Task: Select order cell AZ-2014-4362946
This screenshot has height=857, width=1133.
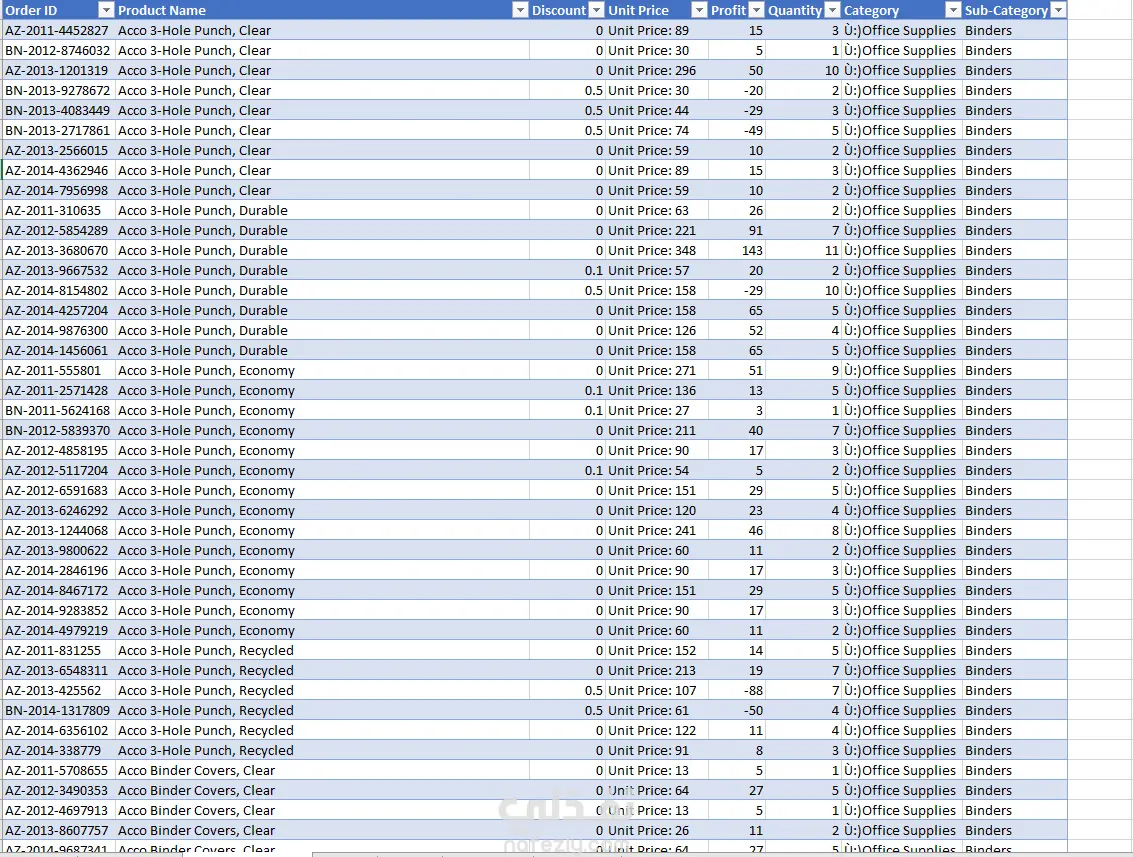Action: pyautogui.click(x=58, y=171)
